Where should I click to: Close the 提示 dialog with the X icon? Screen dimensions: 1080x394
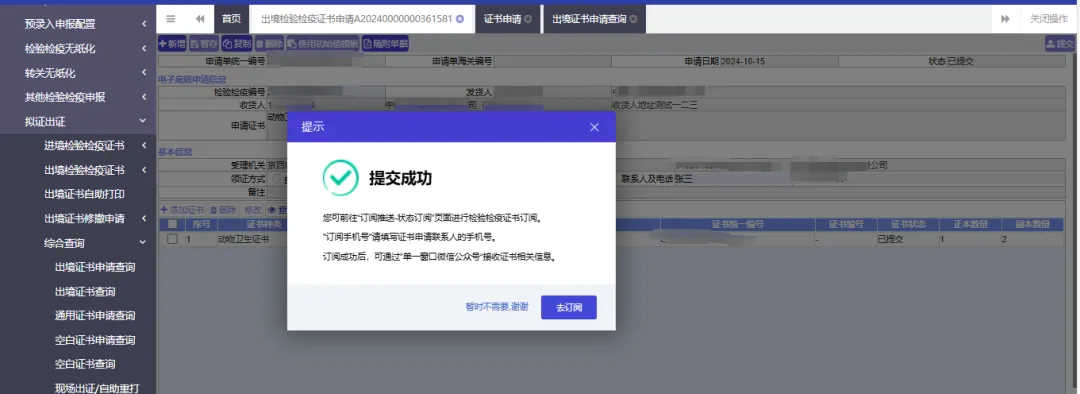click(x=594, y=127)
